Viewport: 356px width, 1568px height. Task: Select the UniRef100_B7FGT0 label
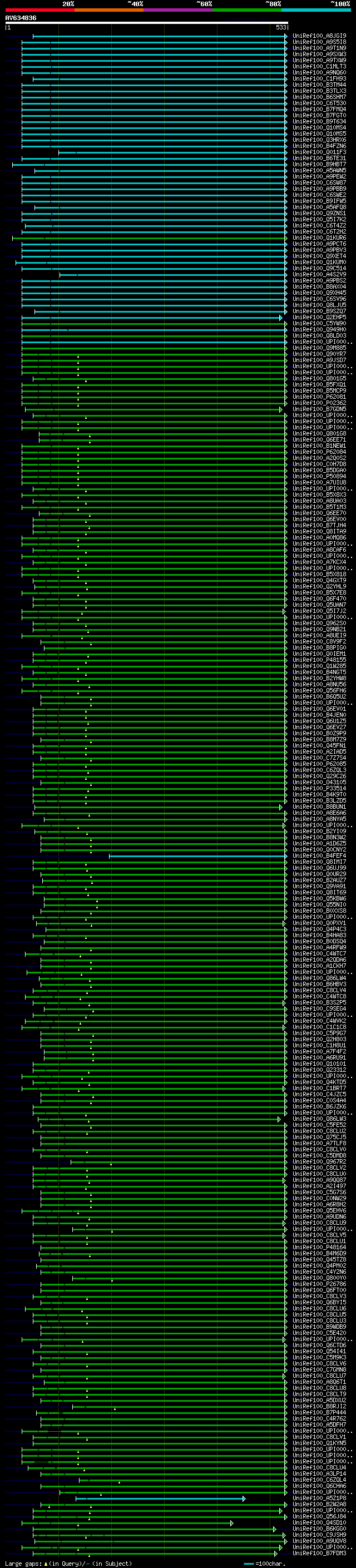pyautogui.click(x=319, y=115)
